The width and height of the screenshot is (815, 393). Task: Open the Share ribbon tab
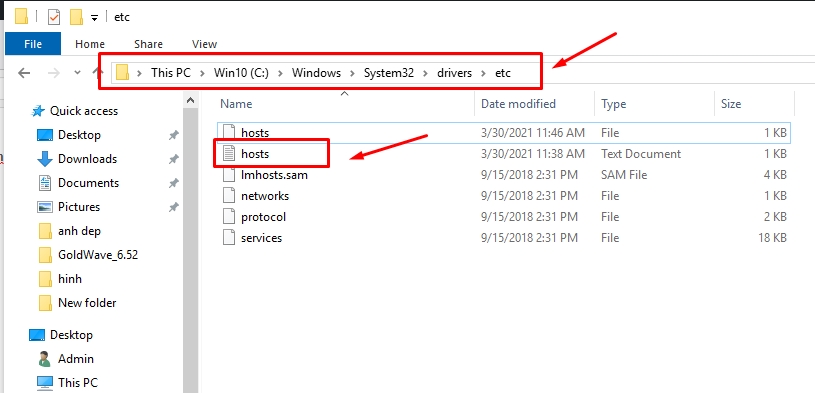coord(148,44)
